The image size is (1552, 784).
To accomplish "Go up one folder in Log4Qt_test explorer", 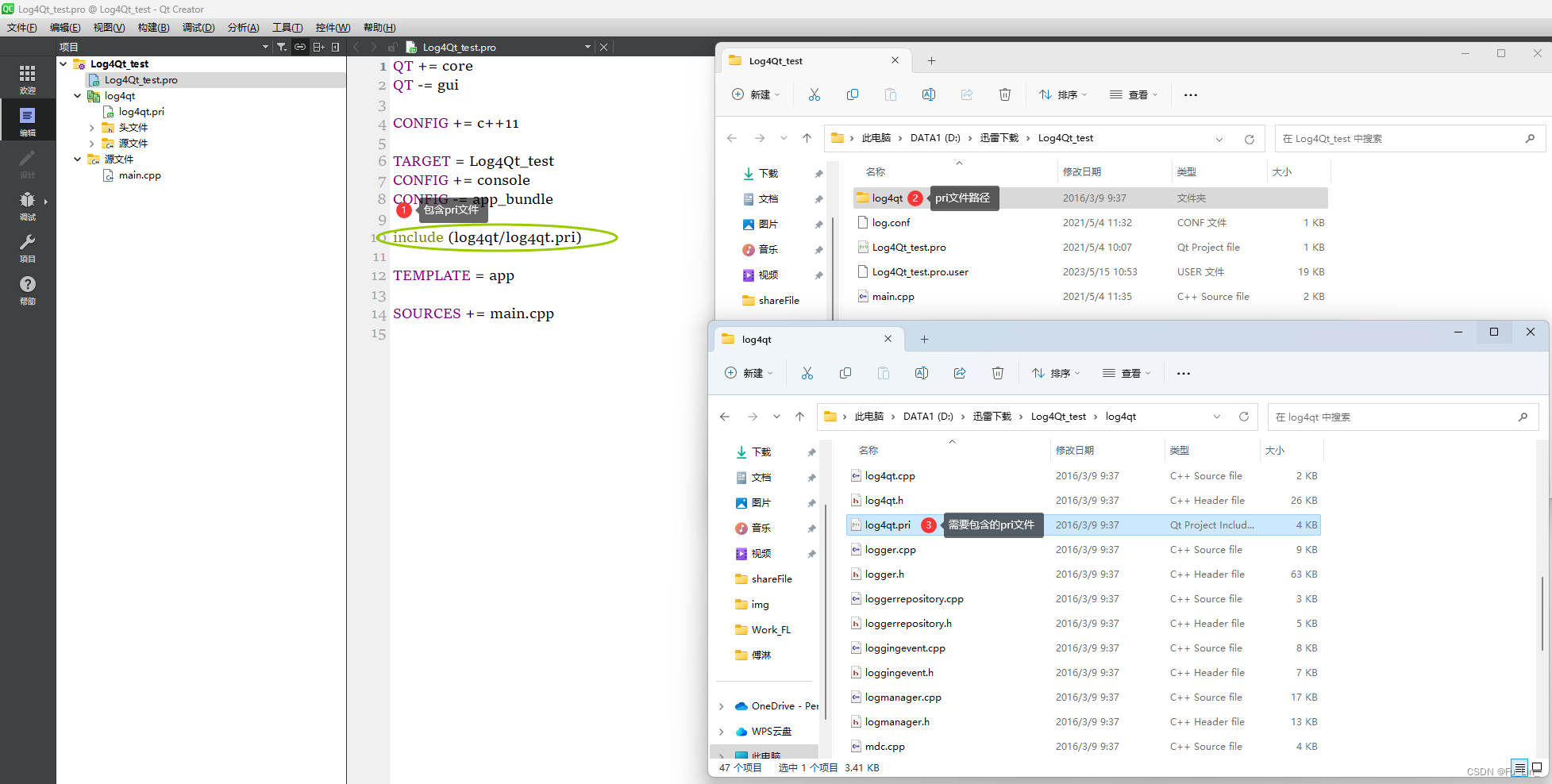I will [x=807, y=138].
